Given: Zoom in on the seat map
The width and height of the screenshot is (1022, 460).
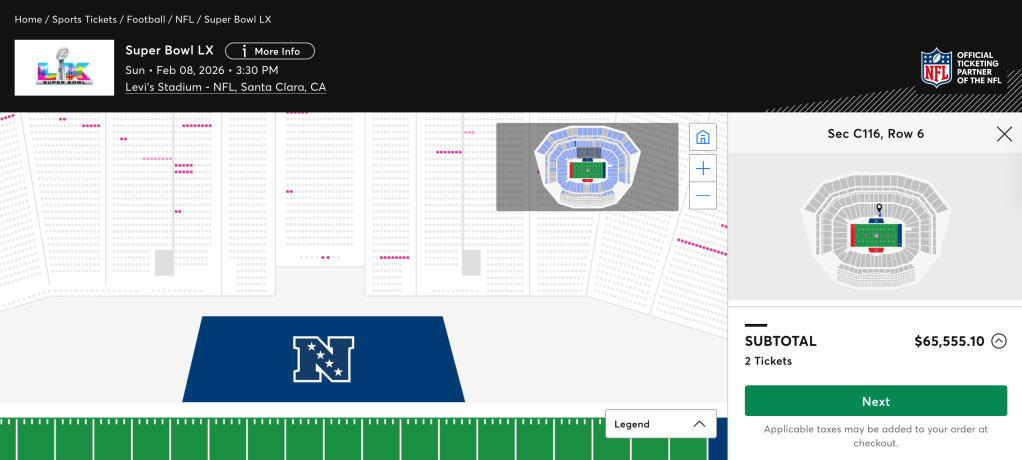Looking at the screenshot, I should click(703, 168).
